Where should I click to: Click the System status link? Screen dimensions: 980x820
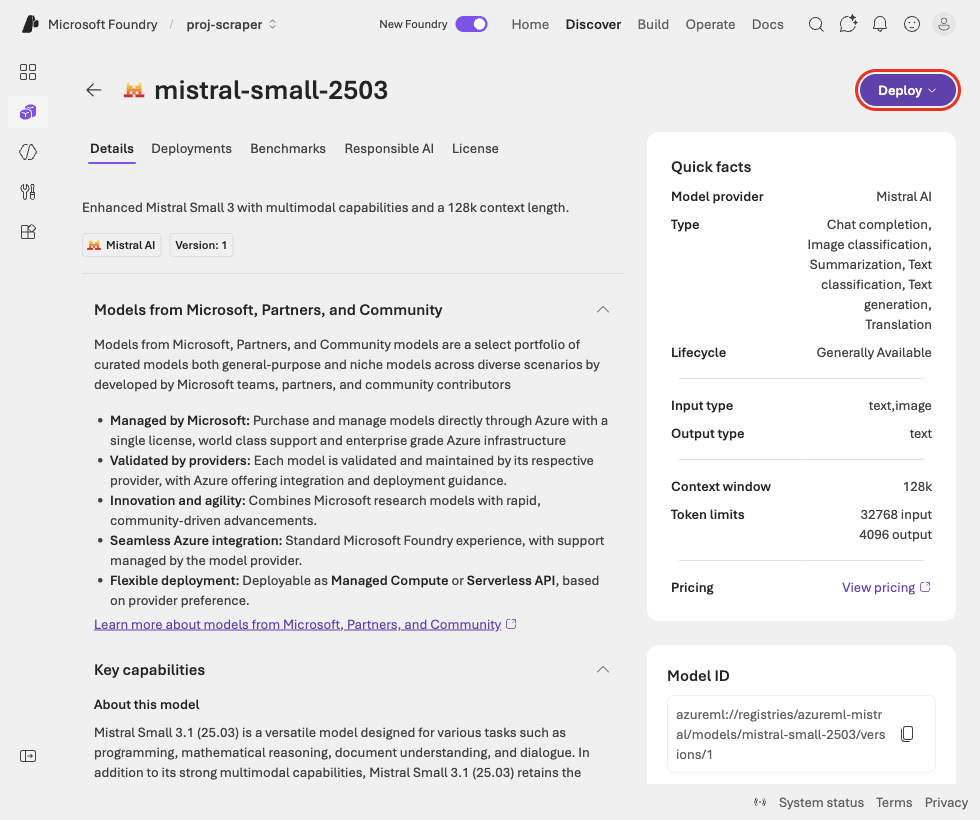point(821,802)
